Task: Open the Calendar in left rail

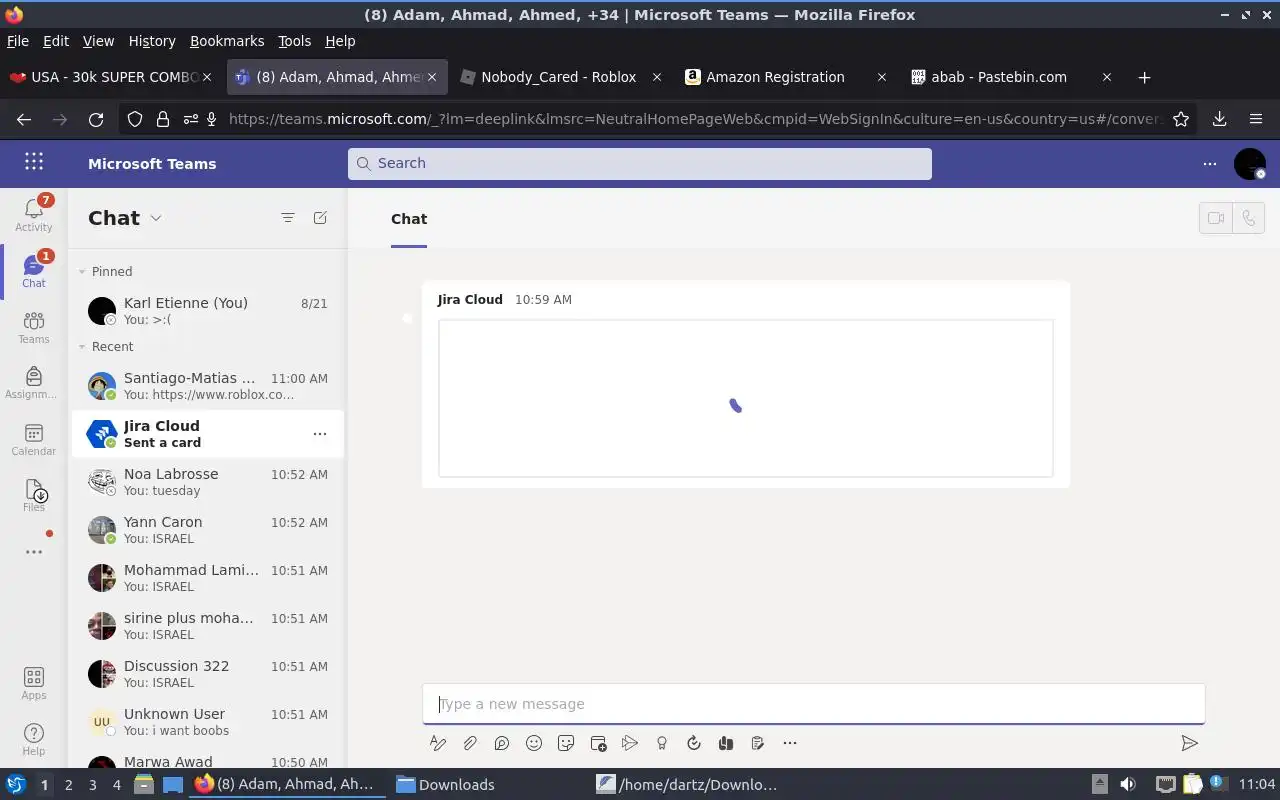Action: click(33, 439)
